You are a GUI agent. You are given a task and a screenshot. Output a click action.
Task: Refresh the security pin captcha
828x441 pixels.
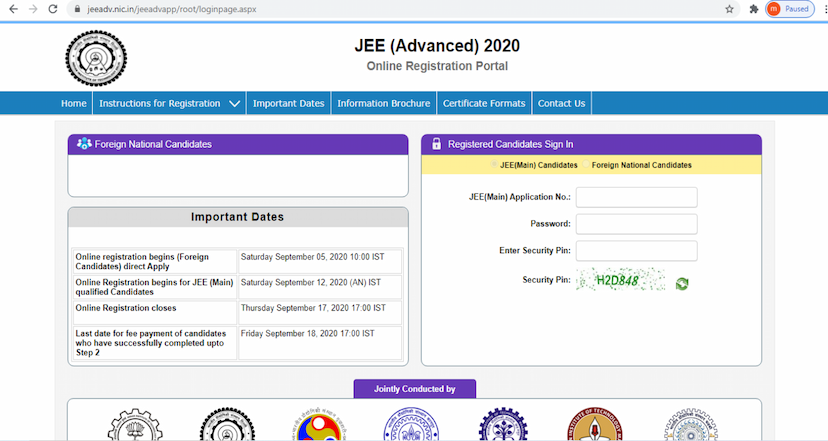(682, 284)
